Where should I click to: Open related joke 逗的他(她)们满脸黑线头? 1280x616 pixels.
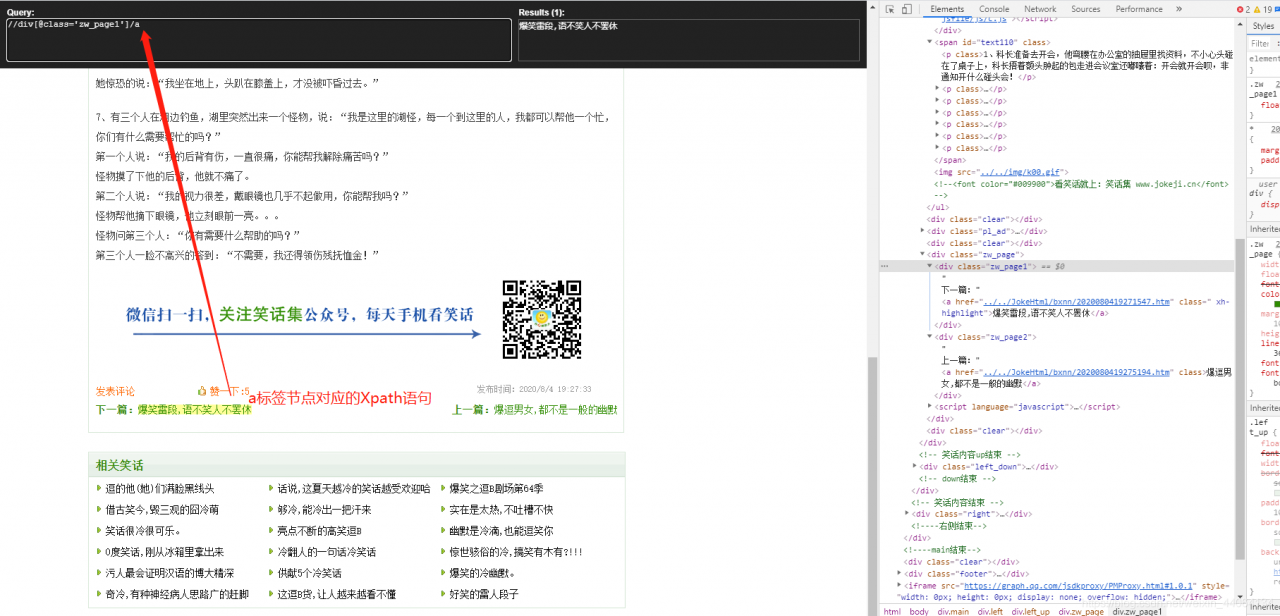(x=159, y=489)
